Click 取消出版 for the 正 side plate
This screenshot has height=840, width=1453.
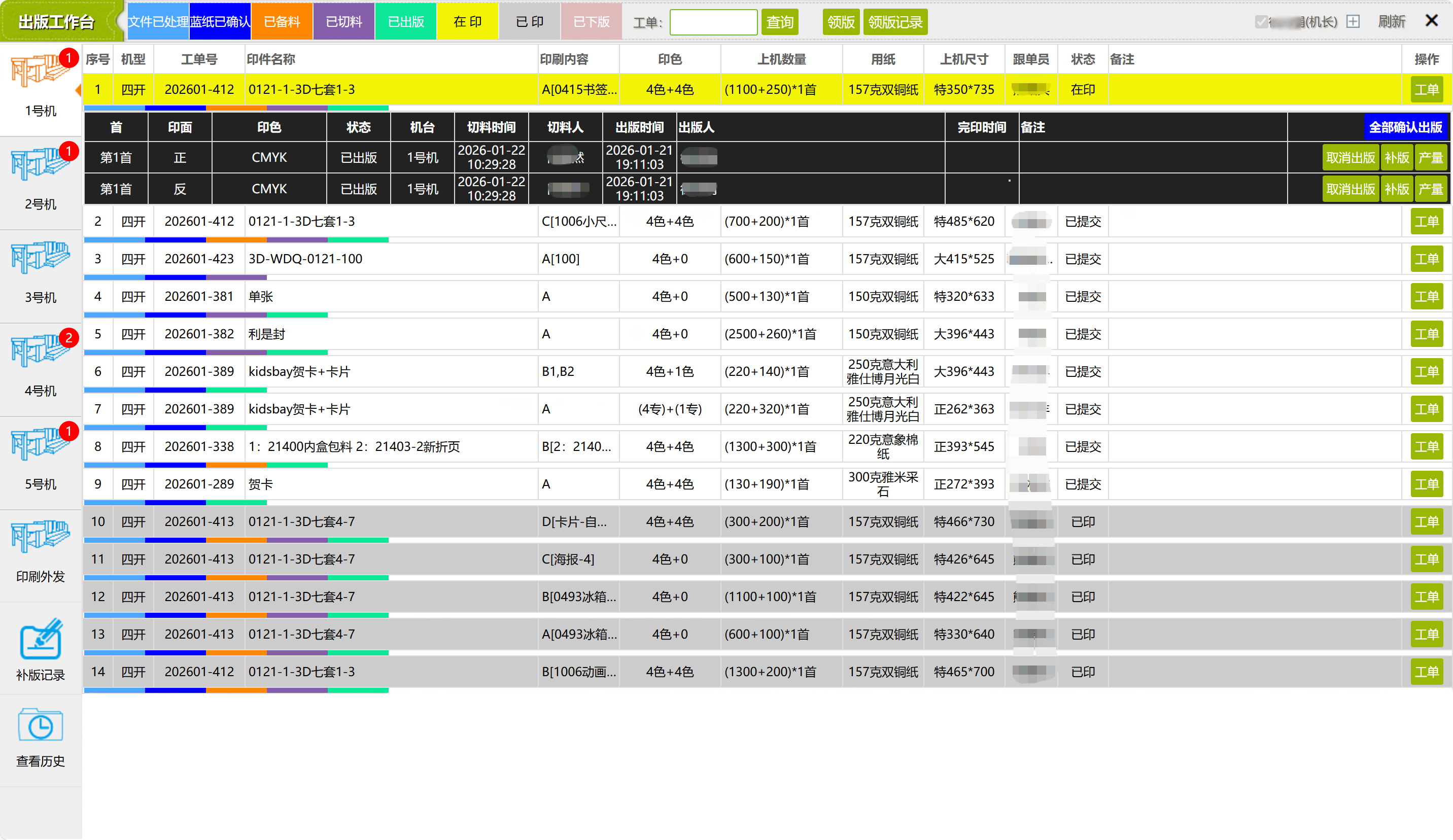point(1350,157)
